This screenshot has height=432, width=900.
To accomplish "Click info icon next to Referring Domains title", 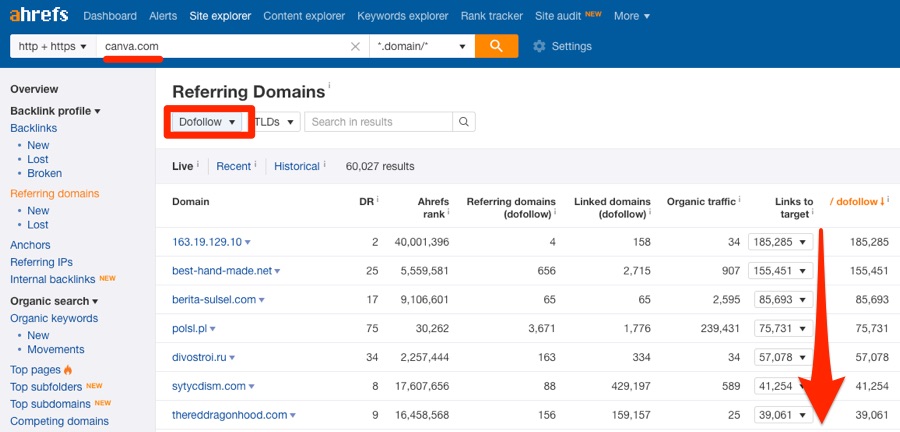I will click(329, 85).
